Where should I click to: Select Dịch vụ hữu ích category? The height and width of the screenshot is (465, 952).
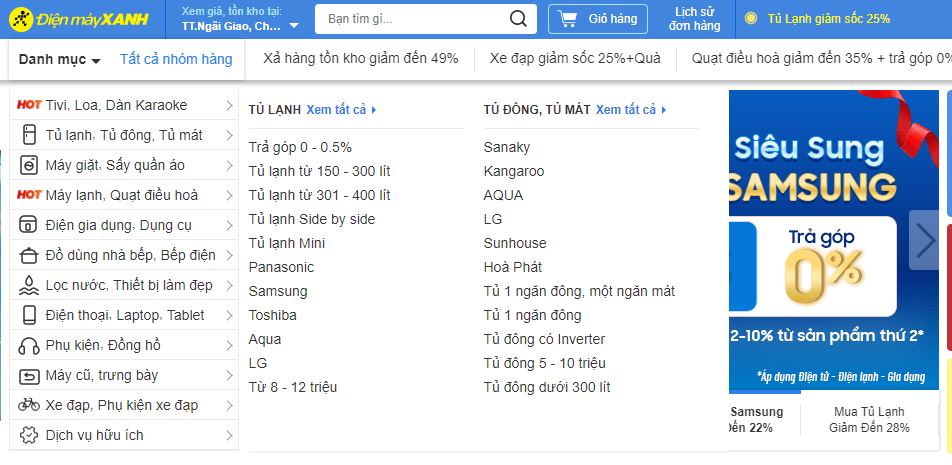(124, 435)
